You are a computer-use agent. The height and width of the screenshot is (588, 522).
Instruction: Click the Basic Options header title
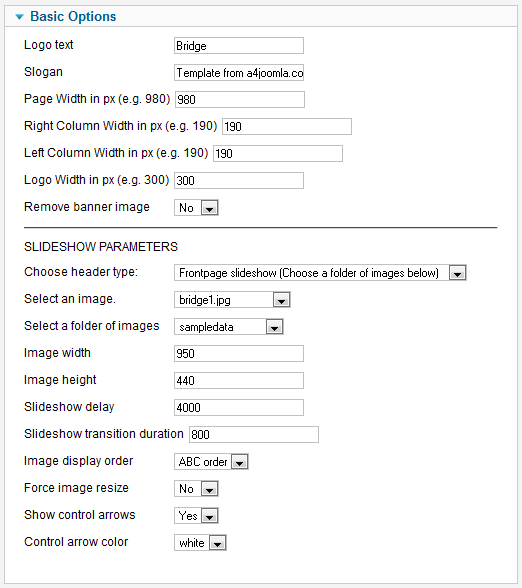pyautogui.click(x=73, y=16)
